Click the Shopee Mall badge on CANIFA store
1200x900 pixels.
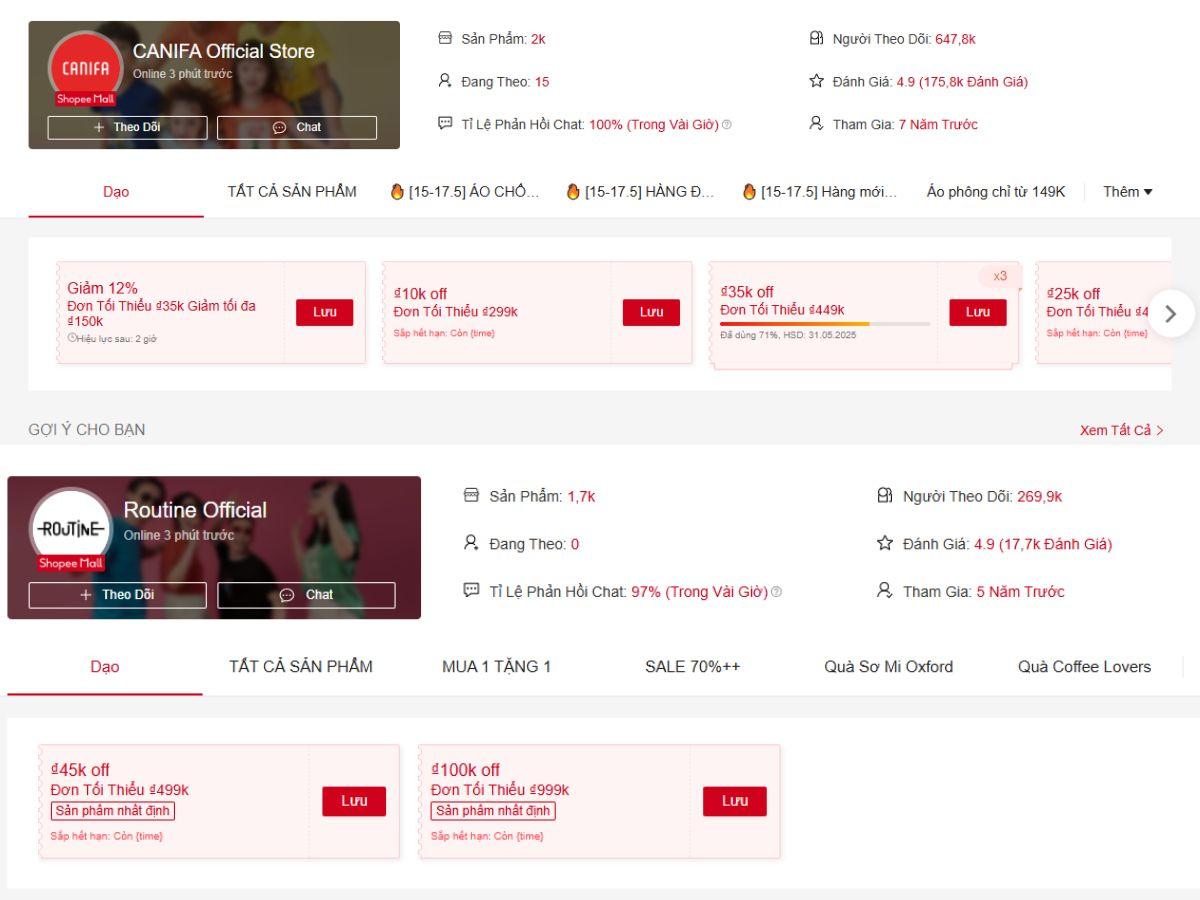[85, 100]
